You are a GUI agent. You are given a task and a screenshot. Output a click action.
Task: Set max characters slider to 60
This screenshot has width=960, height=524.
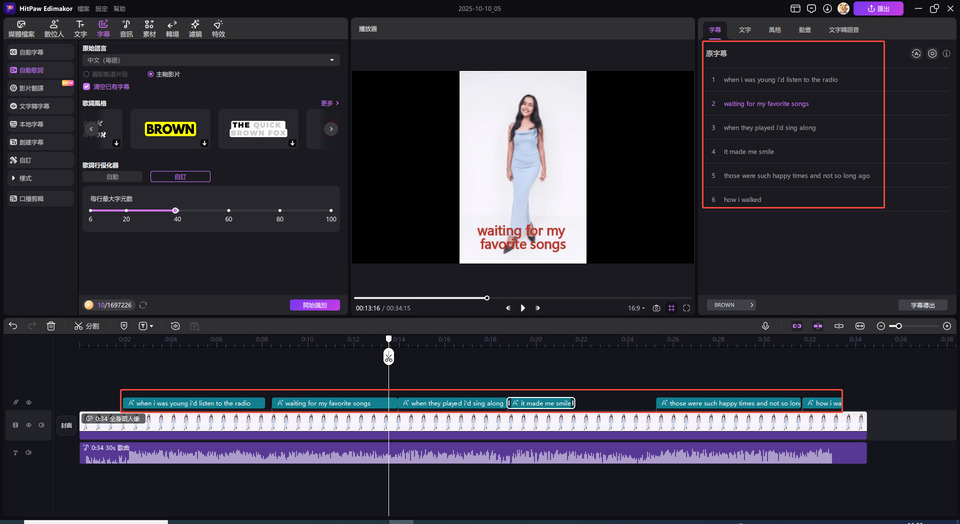[228, 211]
